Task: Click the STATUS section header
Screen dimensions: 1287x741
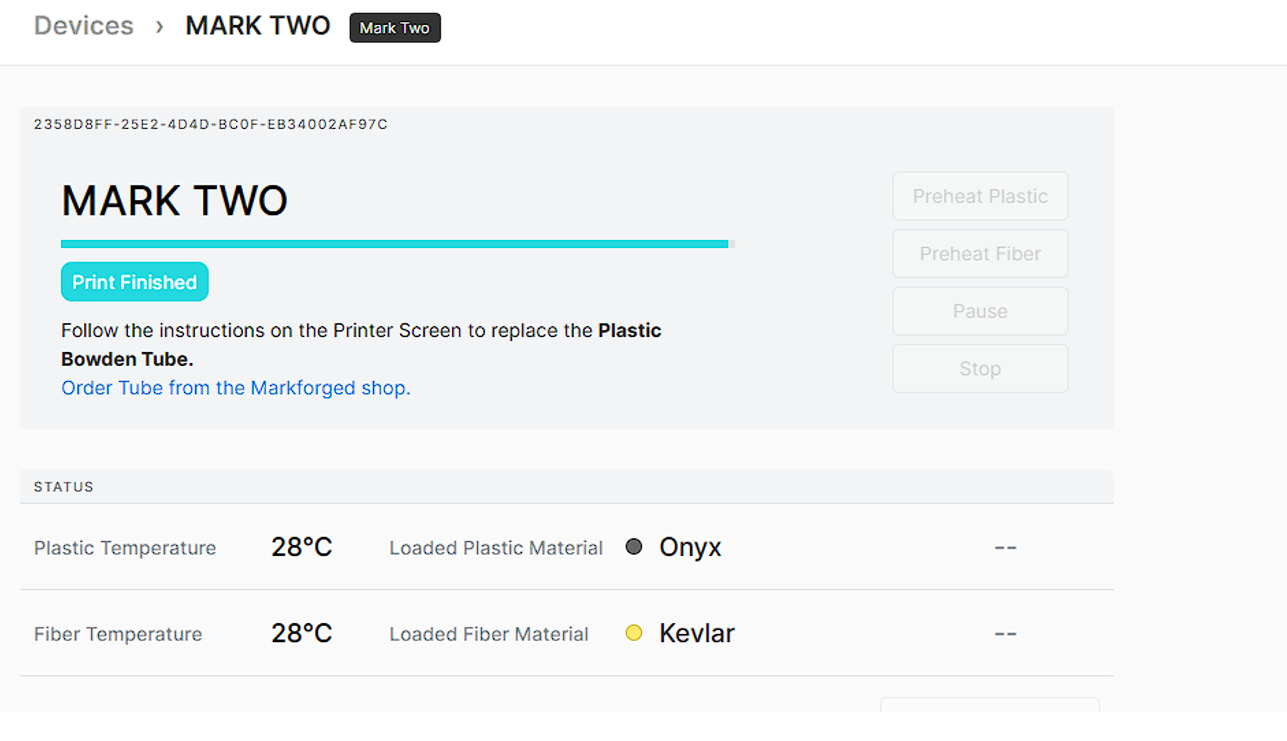Action: point(63,487)
